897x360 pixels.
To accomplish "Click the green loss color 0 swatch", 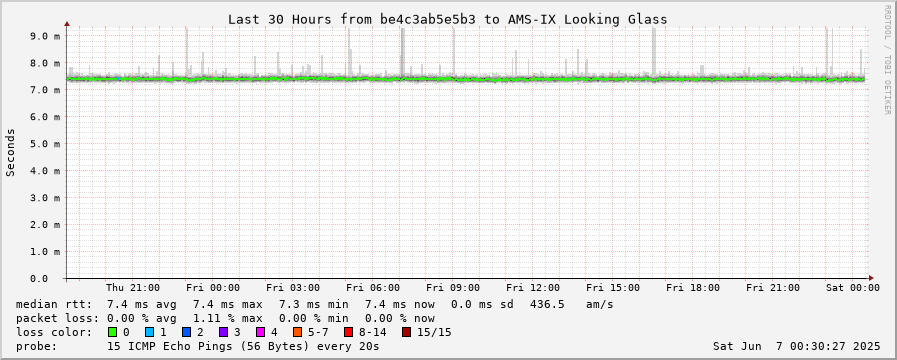I will tap(112, 332).
